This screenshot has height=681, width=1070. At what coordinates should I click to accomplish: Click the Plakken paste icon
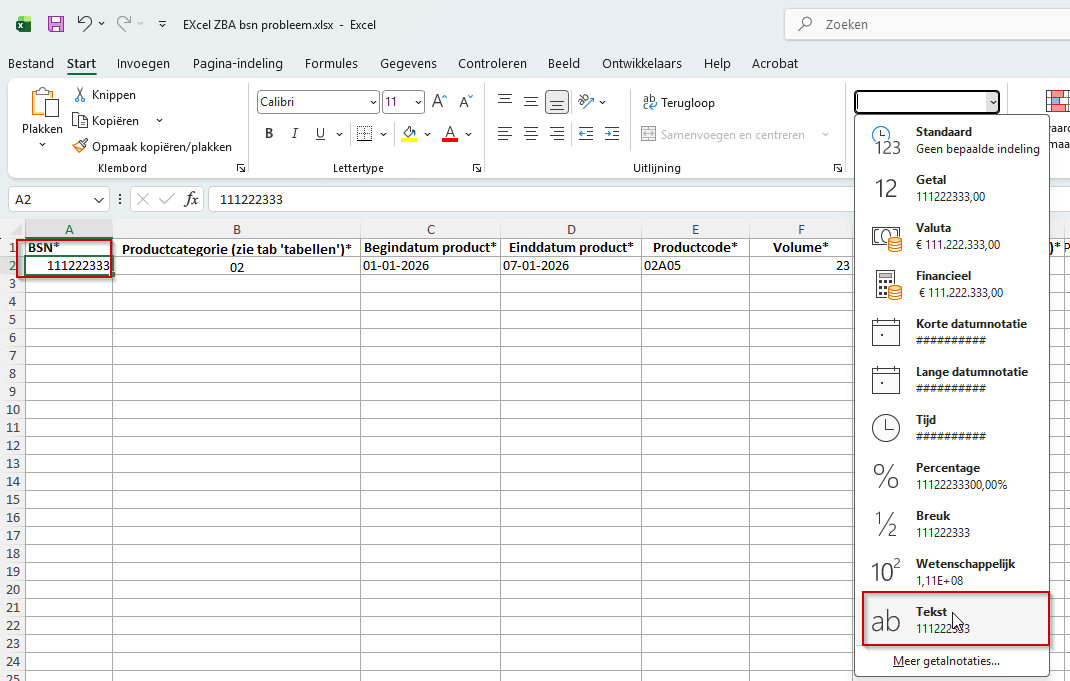point(43,104)
